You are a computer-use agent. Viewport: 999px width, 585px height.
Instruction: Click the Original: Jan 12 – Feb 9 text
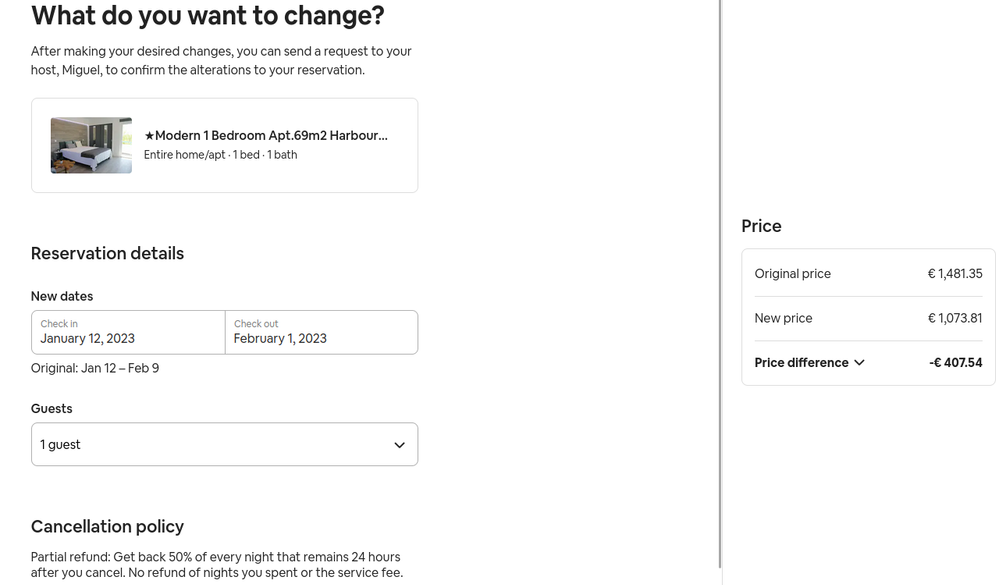95,368
